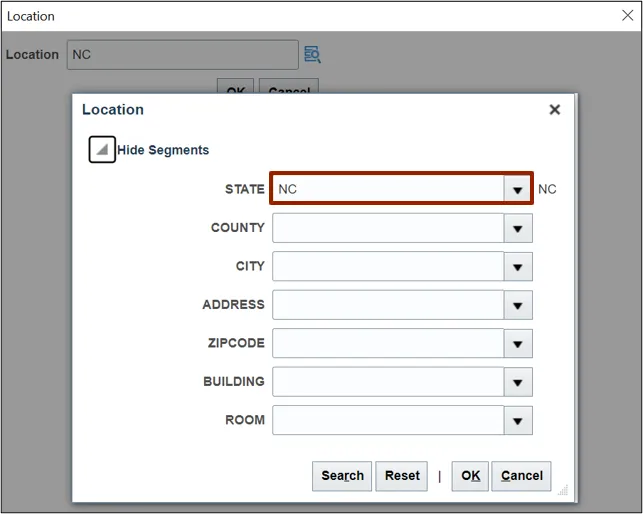
Task: Close the outer Location window
Action: (628, 16)
